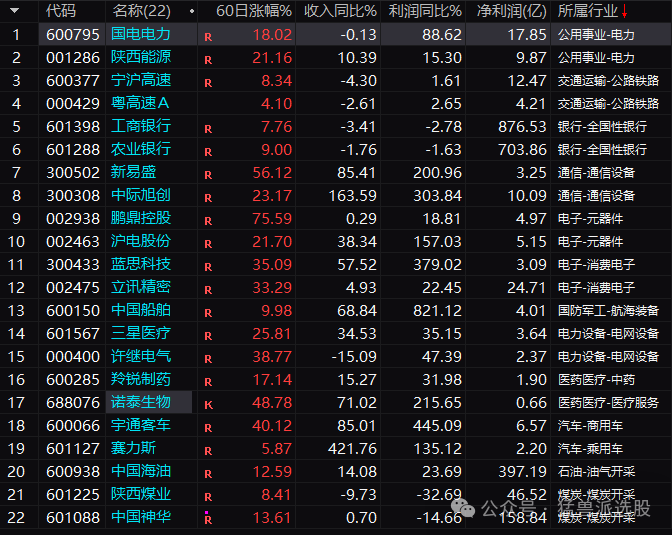Click the R margin icon for 中国海油
Image resolution: width=672 pixels, height=535 pixels.
208,474
